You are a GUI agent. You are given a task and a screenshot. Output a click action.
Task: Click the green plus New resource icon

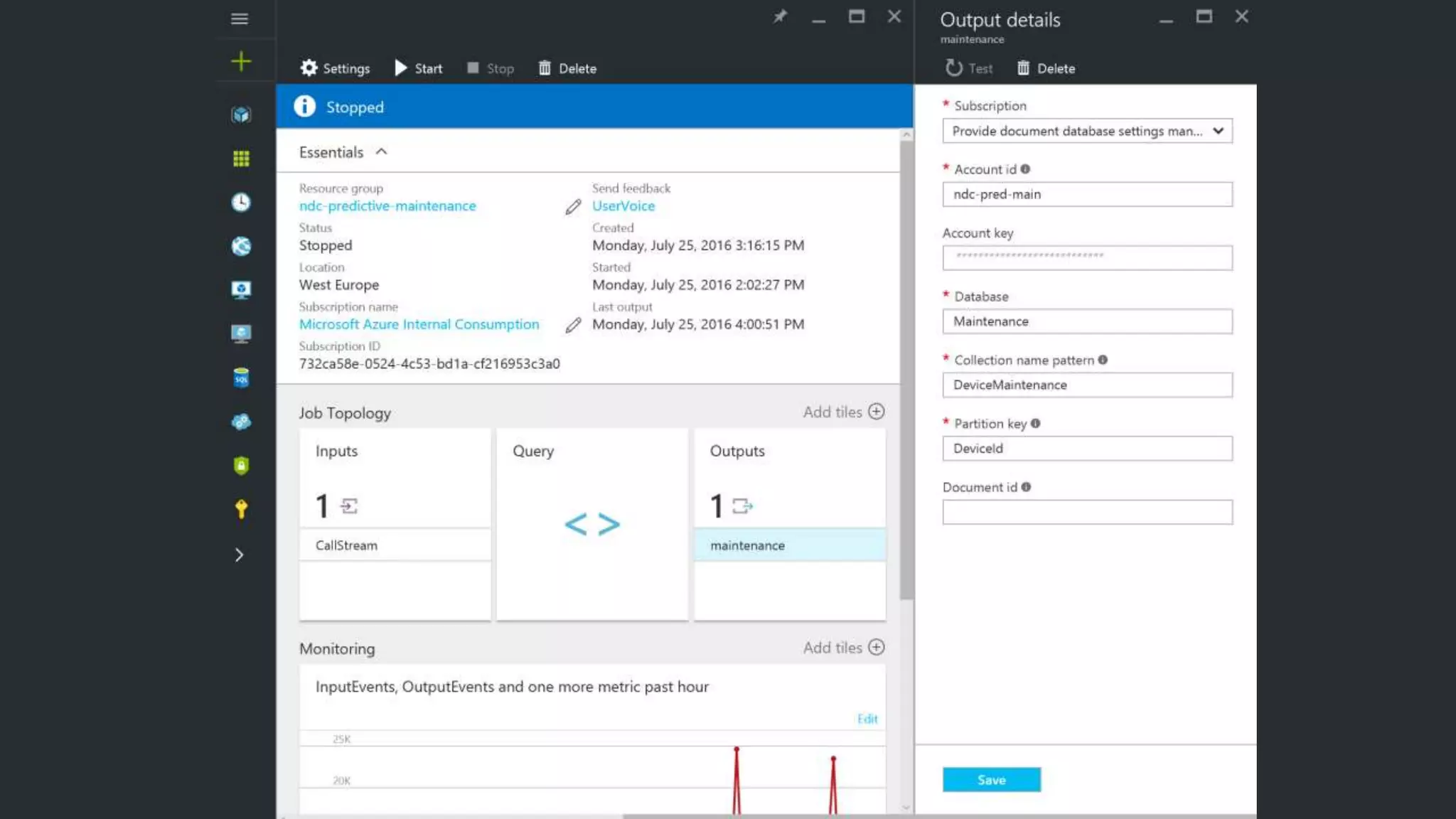point(241,61)
